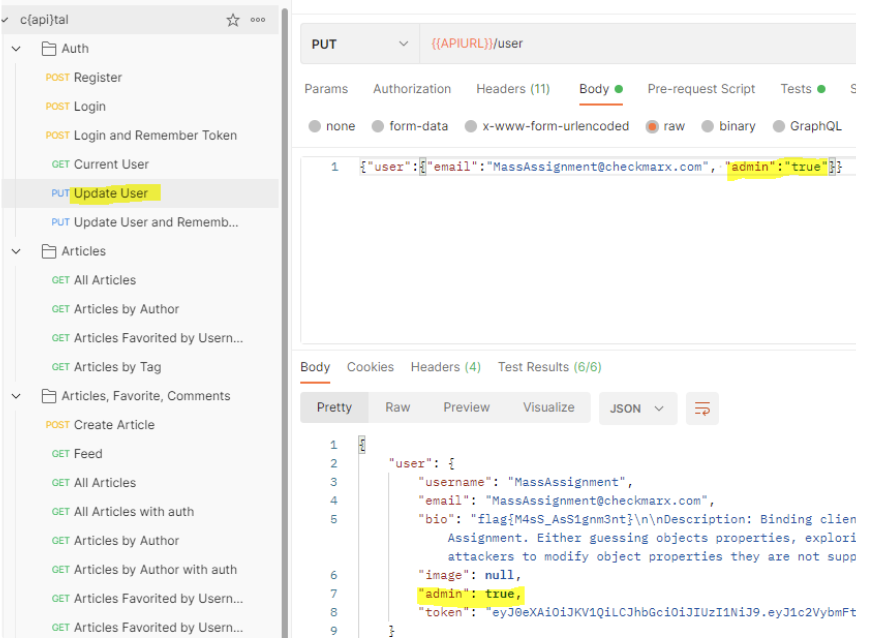This screenshot has height=641, width=872.
Task: Star the c{api}tal collection
Action: [233, 20]
